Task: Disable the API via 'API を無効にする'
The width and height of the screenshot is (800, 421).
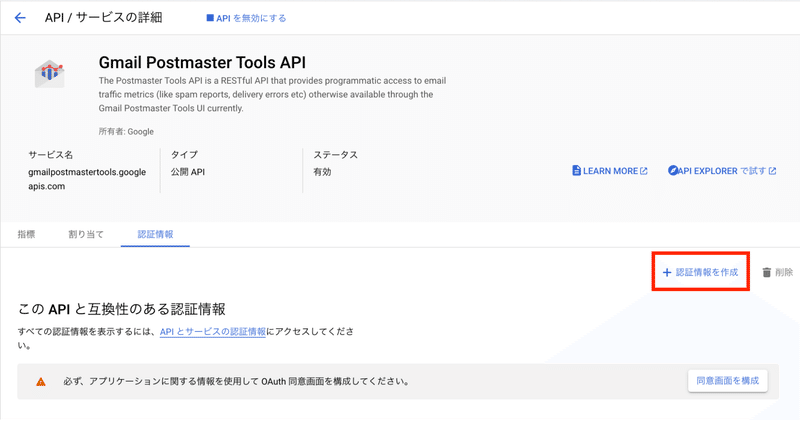Action: click(x=246, y=18)
